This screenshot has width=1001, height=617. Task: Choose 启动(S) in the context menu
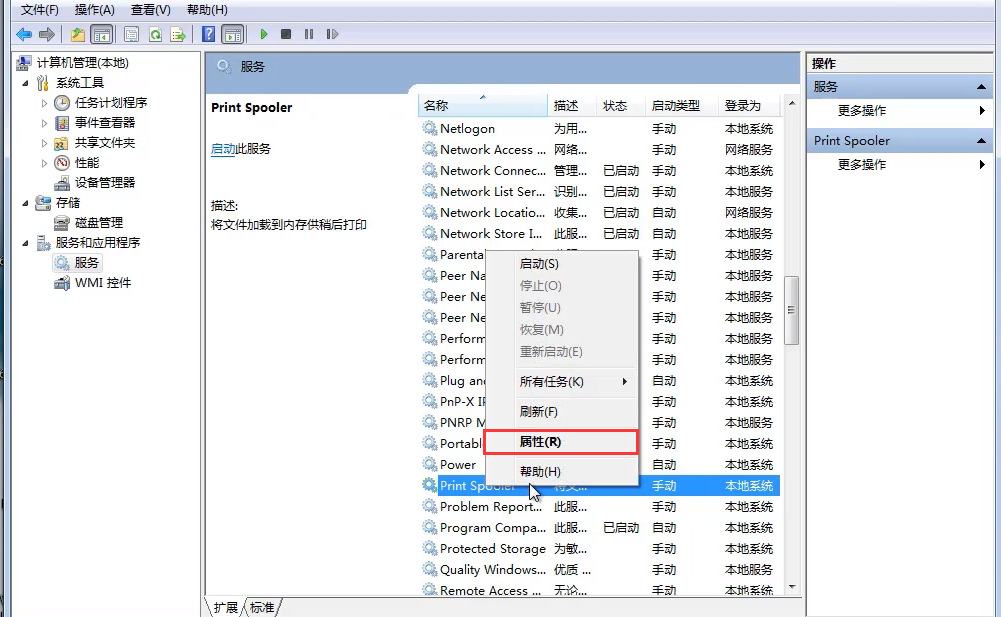click(x=562, y=264)
